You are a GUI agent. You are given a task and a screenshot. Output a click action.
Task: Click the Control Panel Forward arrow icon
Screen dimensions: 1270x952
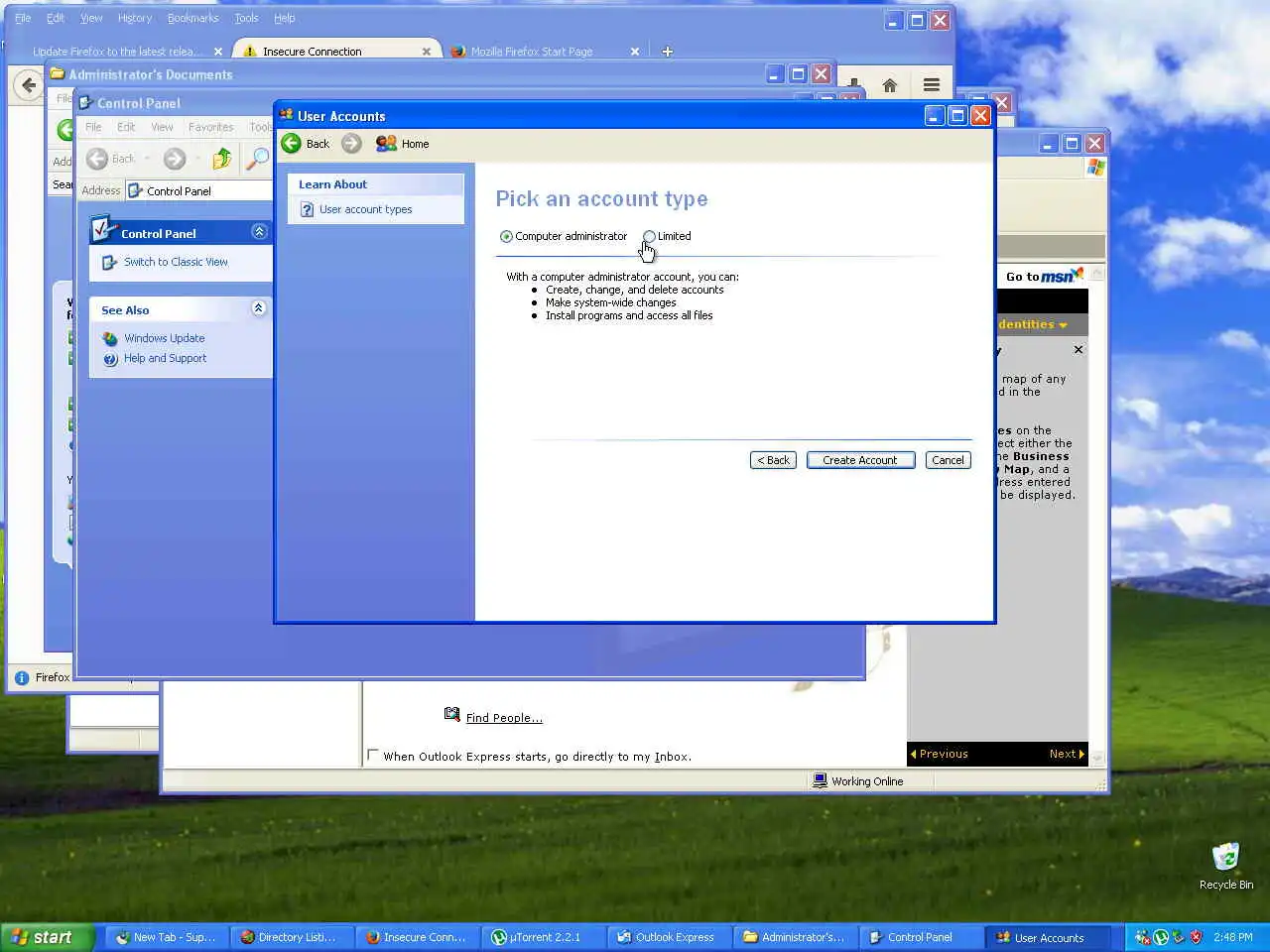click(175, 159)
